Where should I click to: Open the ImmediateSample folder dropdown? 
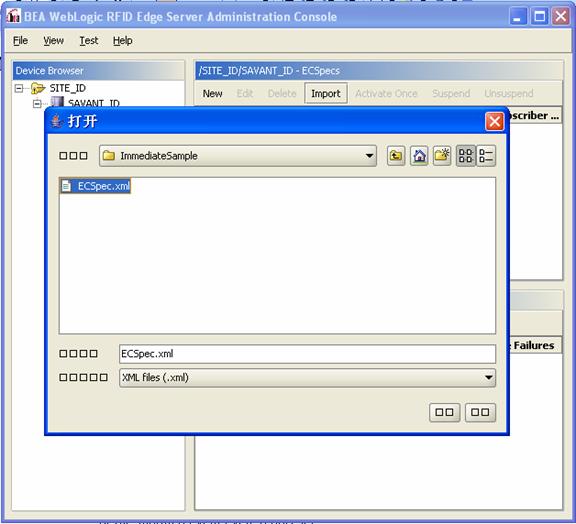click(x=238, y=156)
